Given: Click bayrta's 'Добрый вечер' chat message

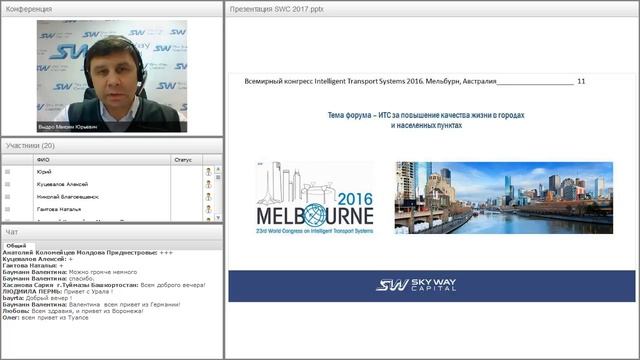Looking at the screenshot, I should tap(37, 298).
